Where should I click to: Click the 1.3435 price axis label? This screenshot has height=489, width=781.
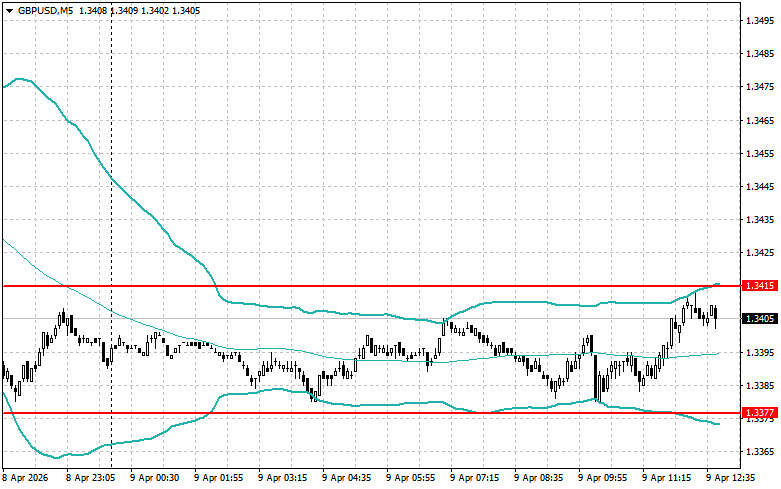pos(760,220)
